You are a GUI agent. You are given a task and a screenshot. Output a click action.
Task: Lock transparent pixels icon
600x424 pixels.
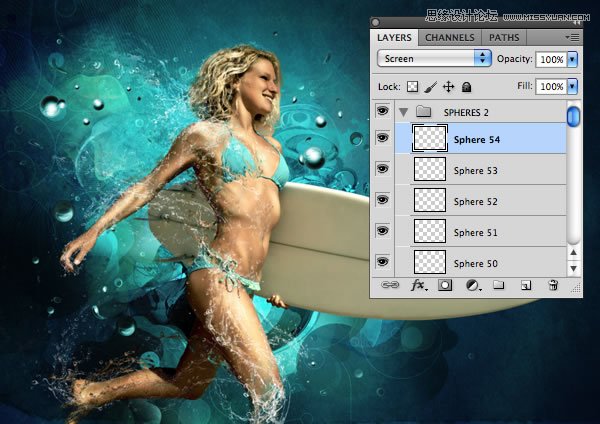[x=412, y=87]
